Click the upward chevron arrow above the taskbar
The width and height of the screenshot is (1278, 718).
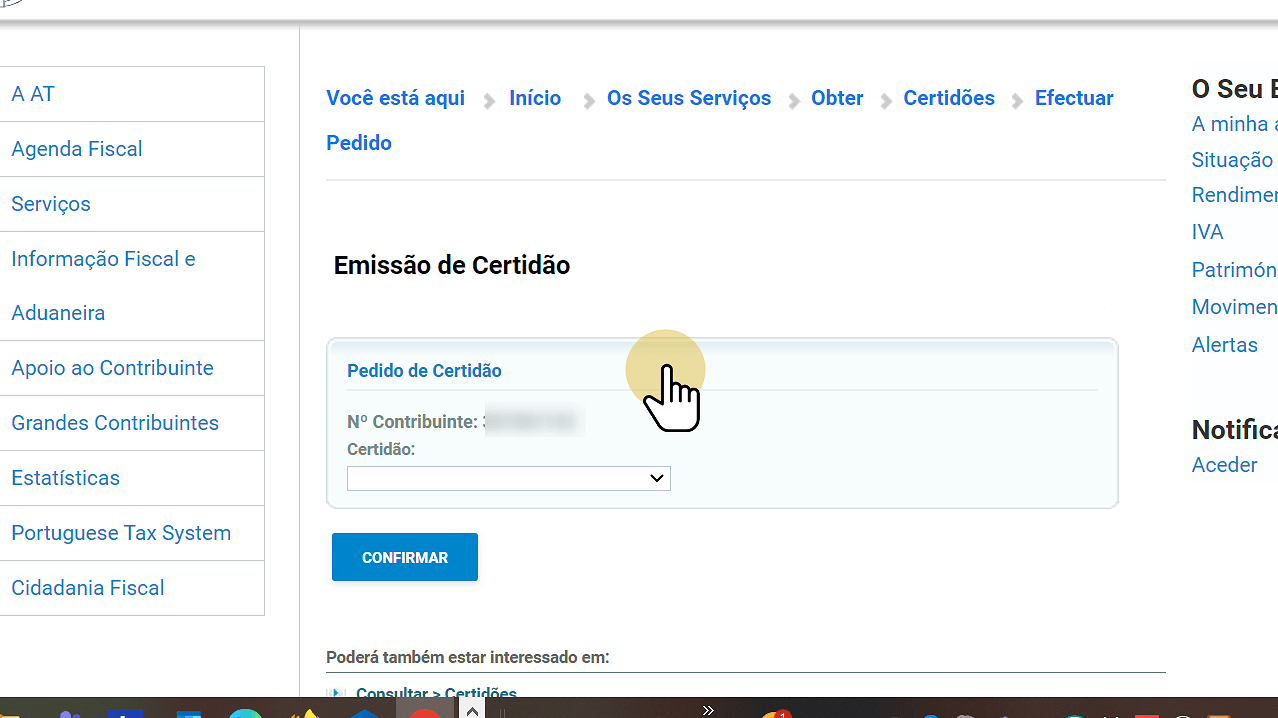pyautogui.click(x=472, y=711)
